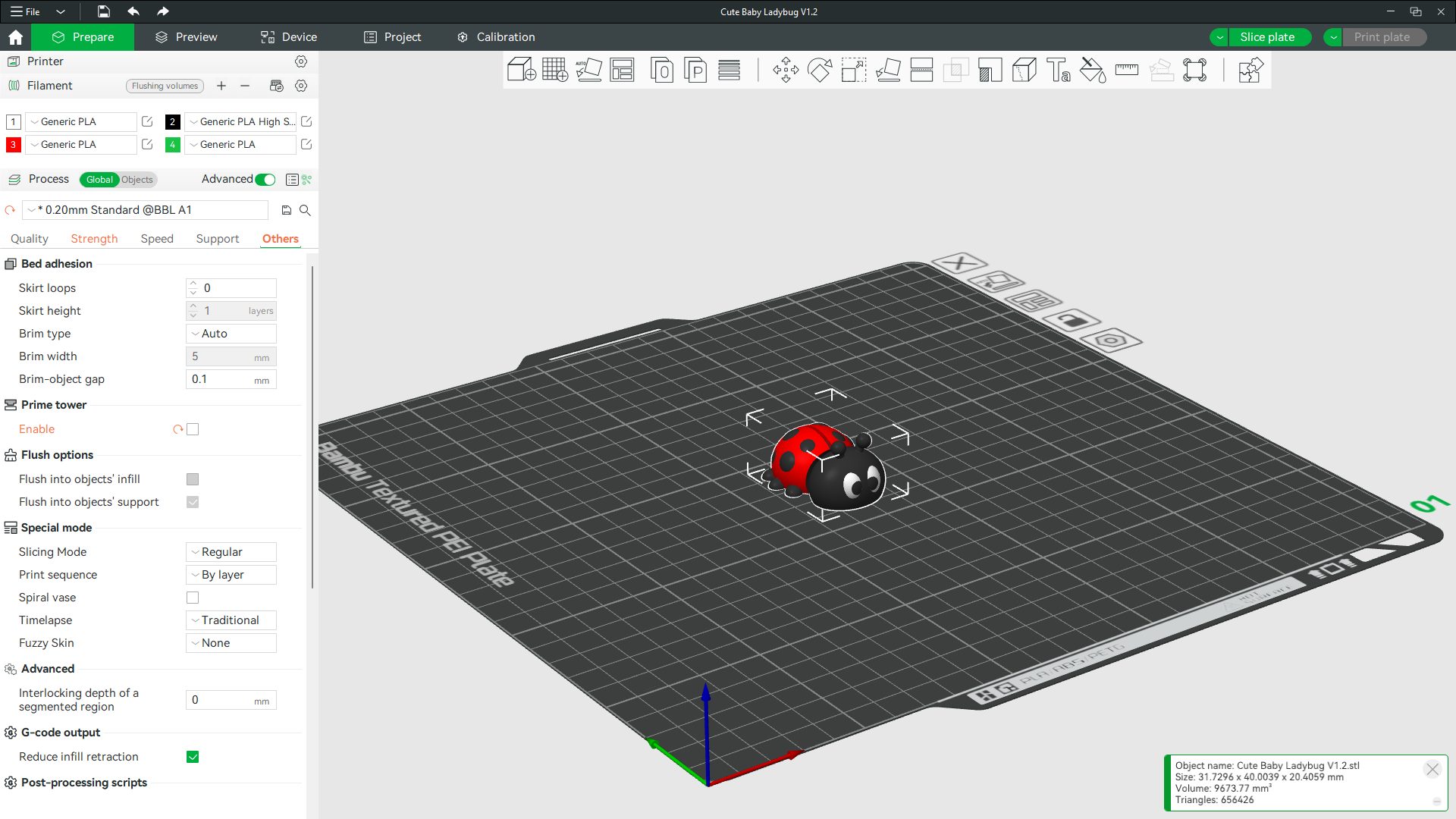This screenshot has width=1456, height=819.
Task: Open filament 2 Generic PLA High Speed dropdown
Action: coord(240,121)
